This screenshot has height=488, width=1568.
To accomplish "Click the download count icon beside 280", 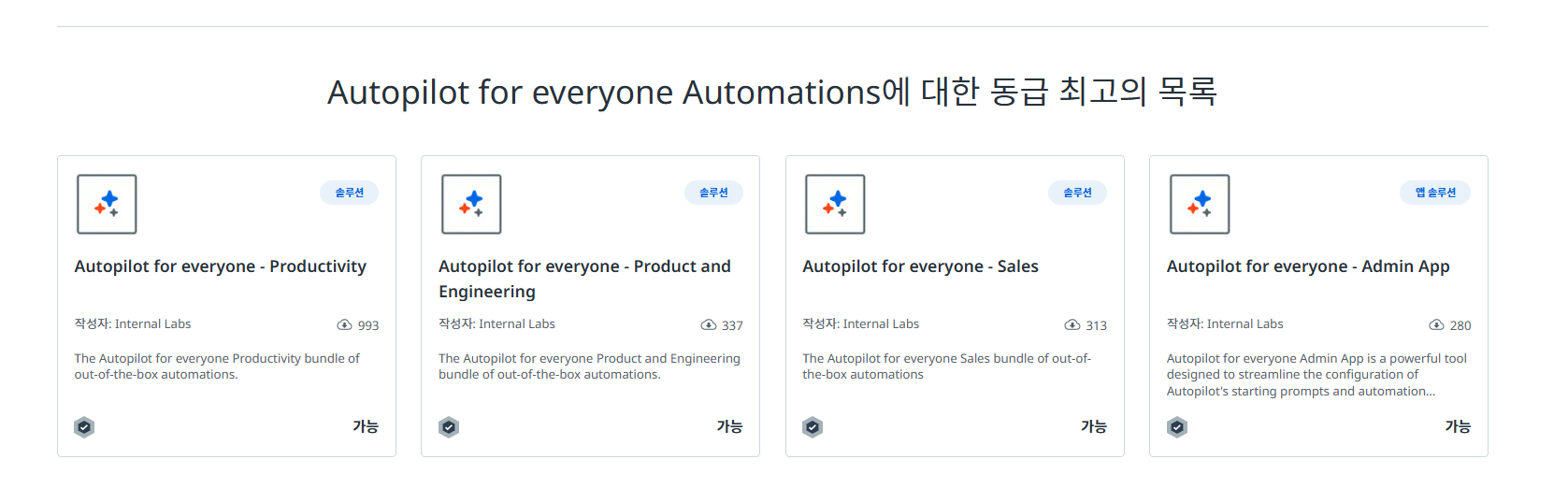I will [1437, 325].
